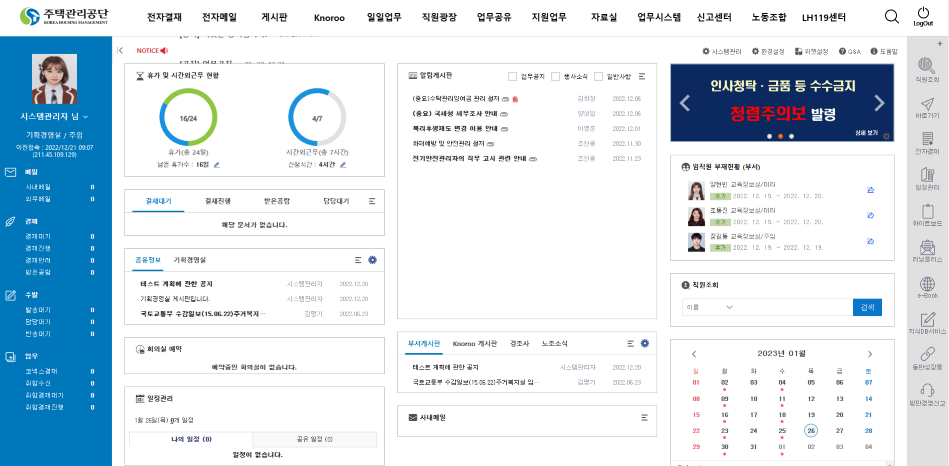Open 전자결재 in the top menu
Viewport: 949px width, 466px height.
pyautogui.click(x=166, y=17)
